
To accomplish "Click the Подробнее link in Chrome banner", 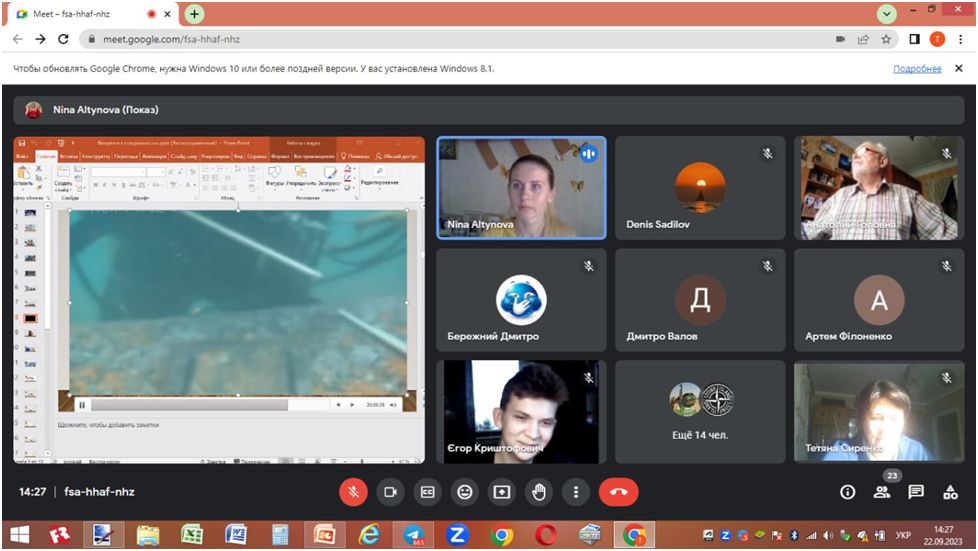I will click(x=917, y=69).
